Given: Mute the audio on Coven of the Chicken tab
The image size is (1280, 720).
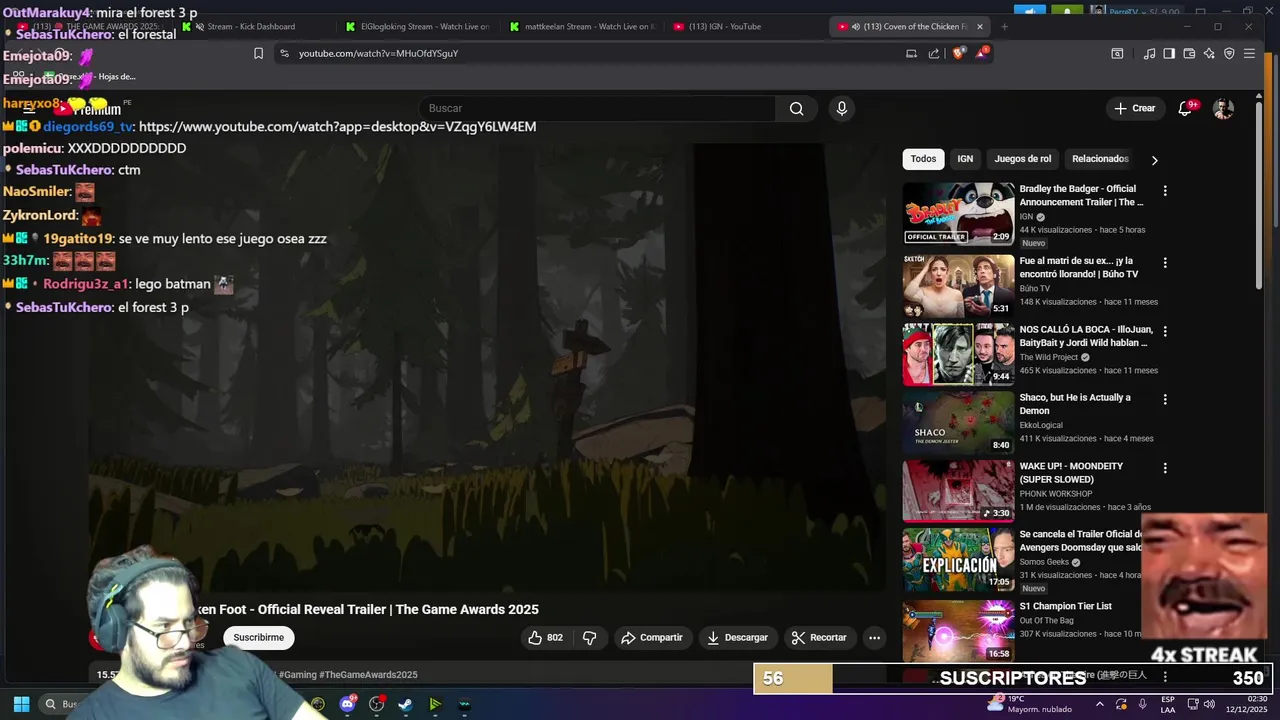Looking at the screenshot, I should coord(856,27).
